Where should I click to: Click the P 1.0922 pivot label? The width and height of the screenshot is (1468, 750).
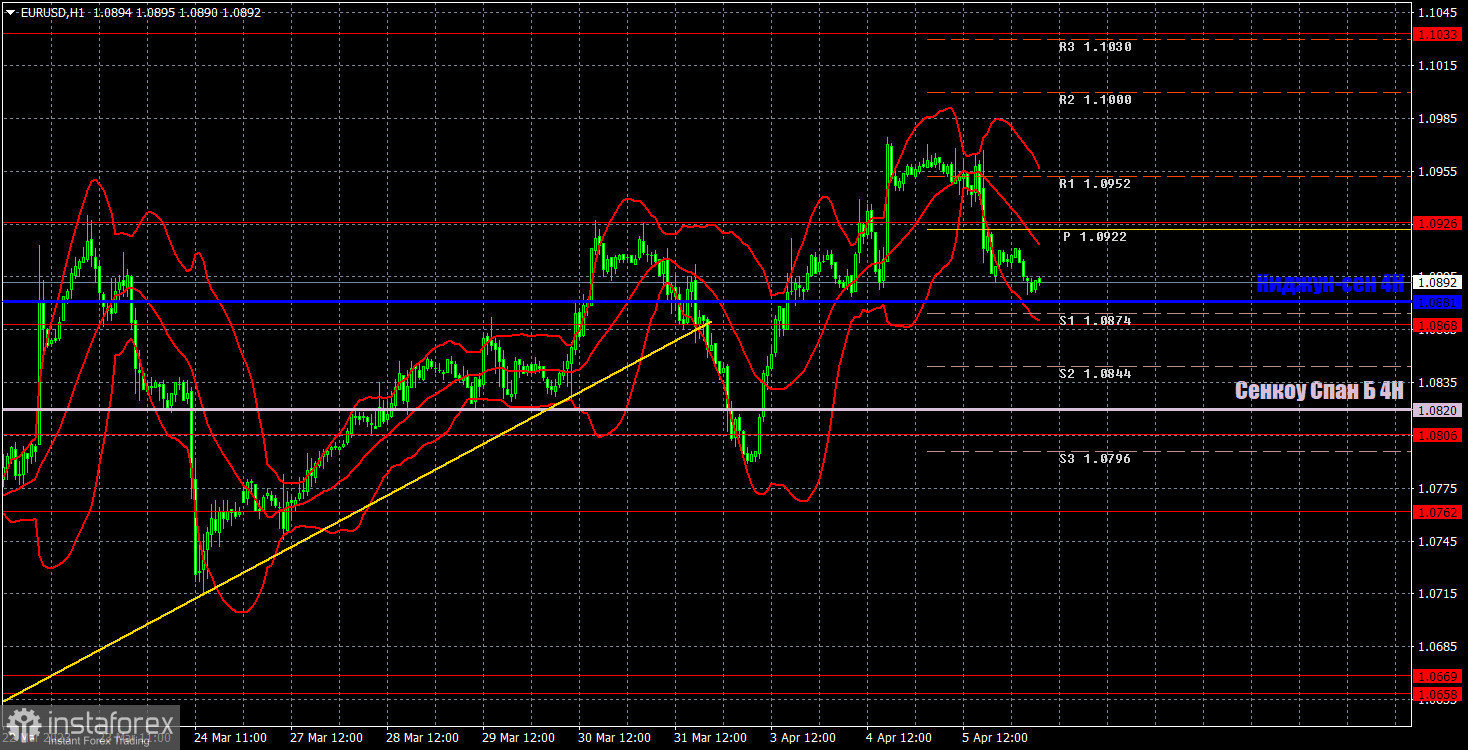(x=1095, y=237)
